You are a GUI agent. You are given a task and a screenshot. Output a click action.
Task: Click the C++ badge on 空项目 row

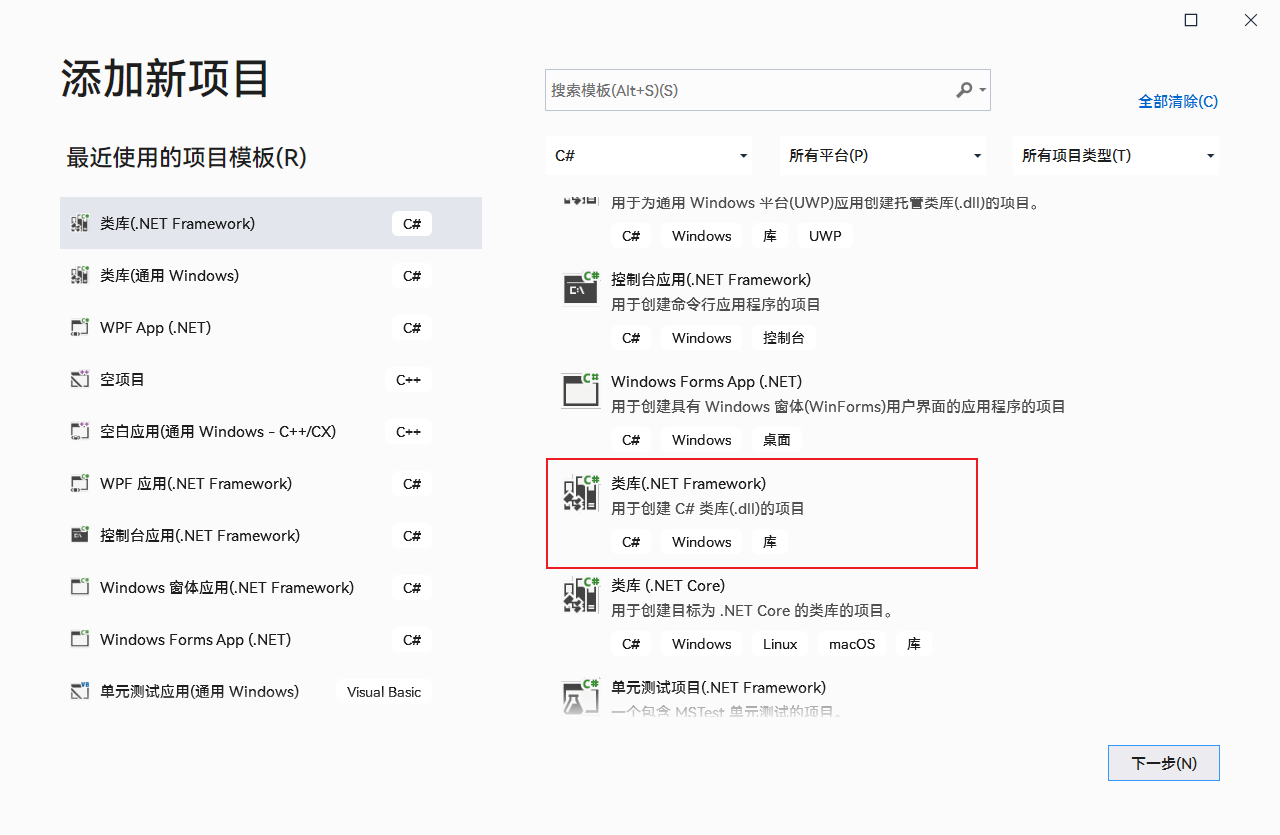pyautogui.click(x=408, y=380)
